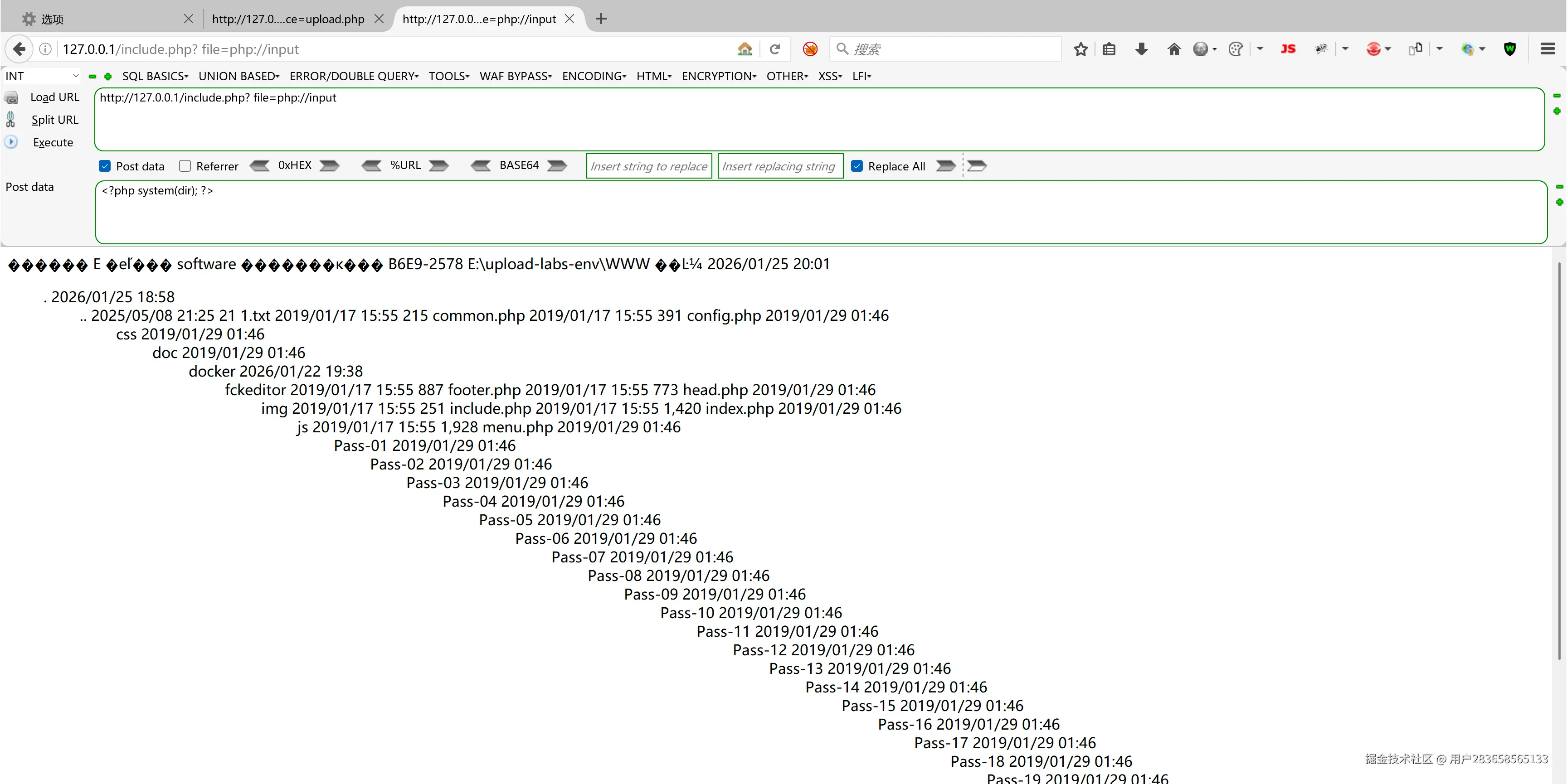Click the BASE64 encode right arrow
1567x784 pixels.
click(x=557, y=165)
